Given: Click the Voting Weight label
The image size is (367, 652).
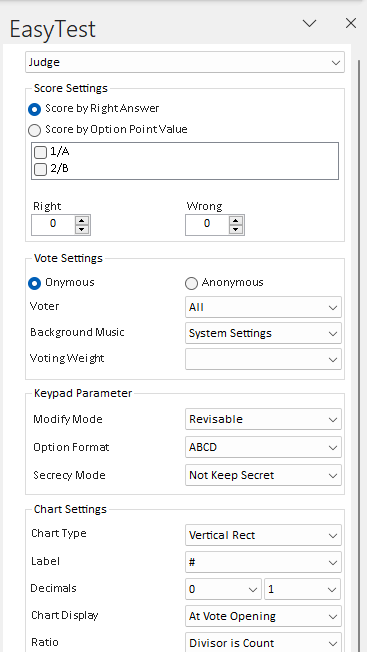Looking at the screenshot, I should pos(67,358).
